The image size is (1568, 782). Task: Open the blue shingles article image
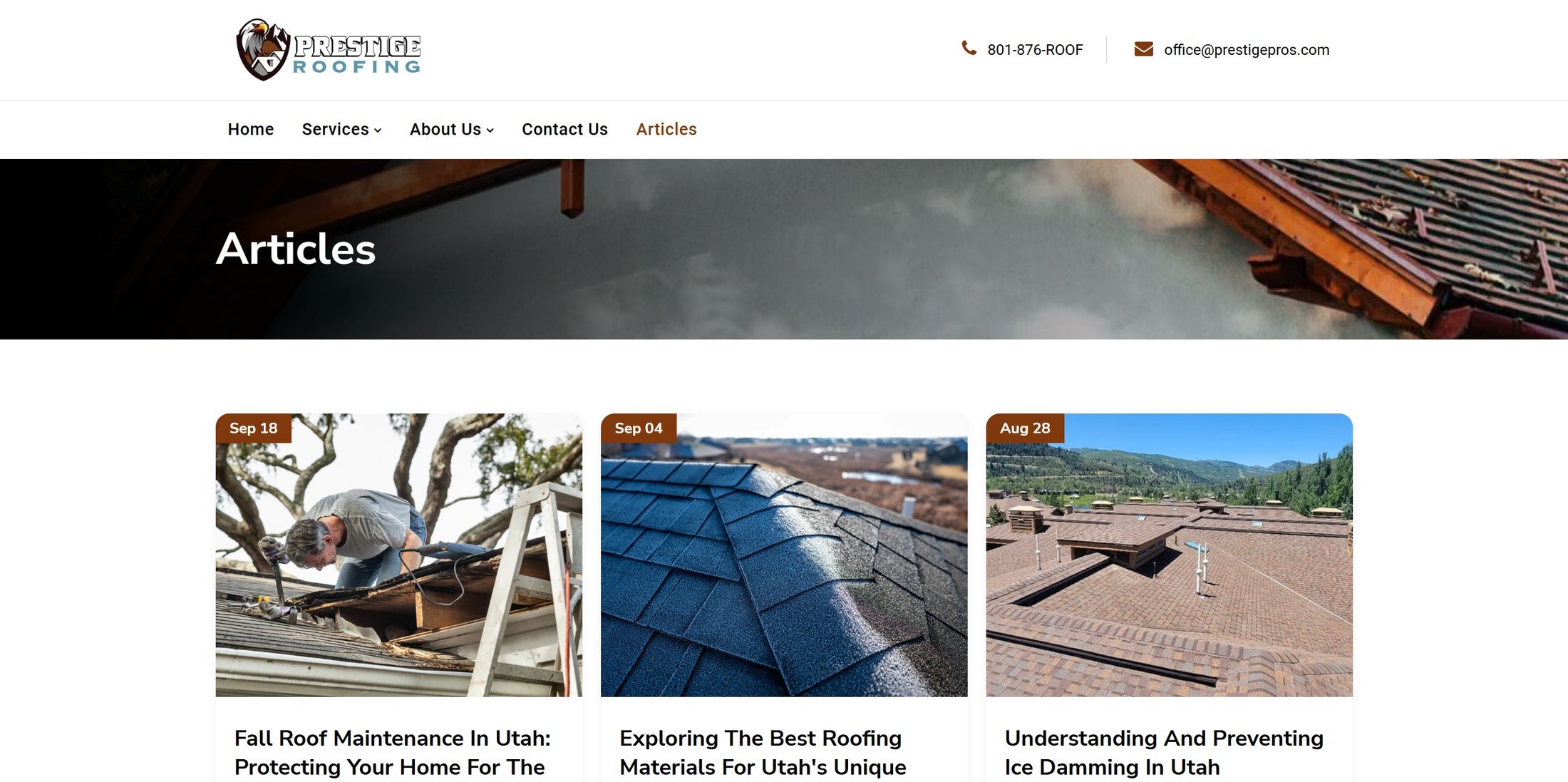(x=784, y=555)
